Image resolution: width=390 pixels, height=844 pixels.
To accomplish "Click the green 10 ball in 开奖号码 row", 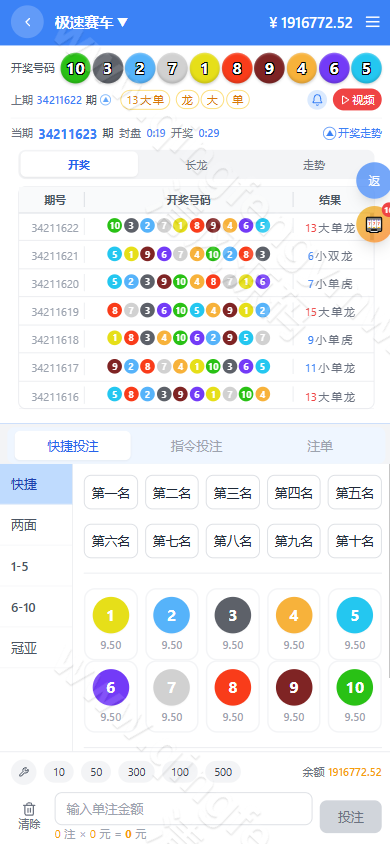I will click(x=75, y=68).
